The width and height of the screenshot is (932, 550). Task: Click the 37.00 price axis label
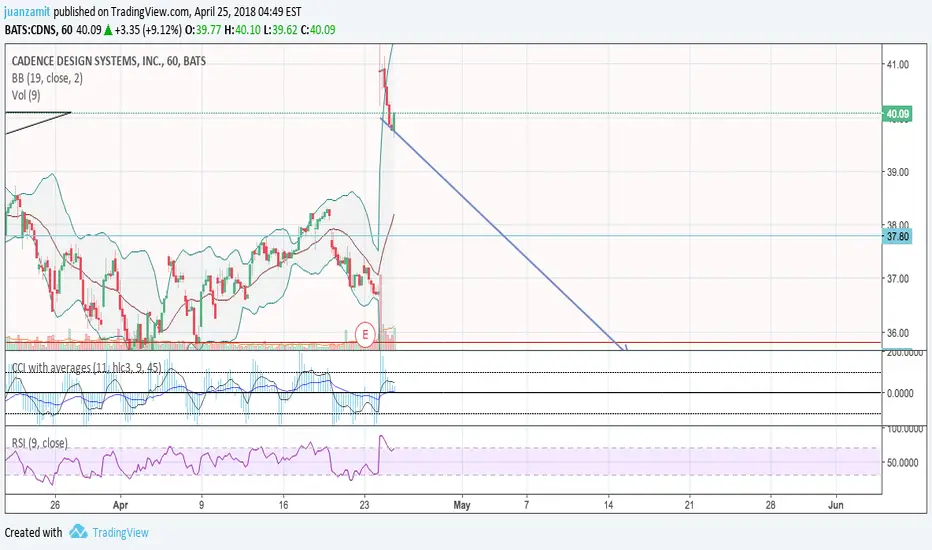point(898,278)
